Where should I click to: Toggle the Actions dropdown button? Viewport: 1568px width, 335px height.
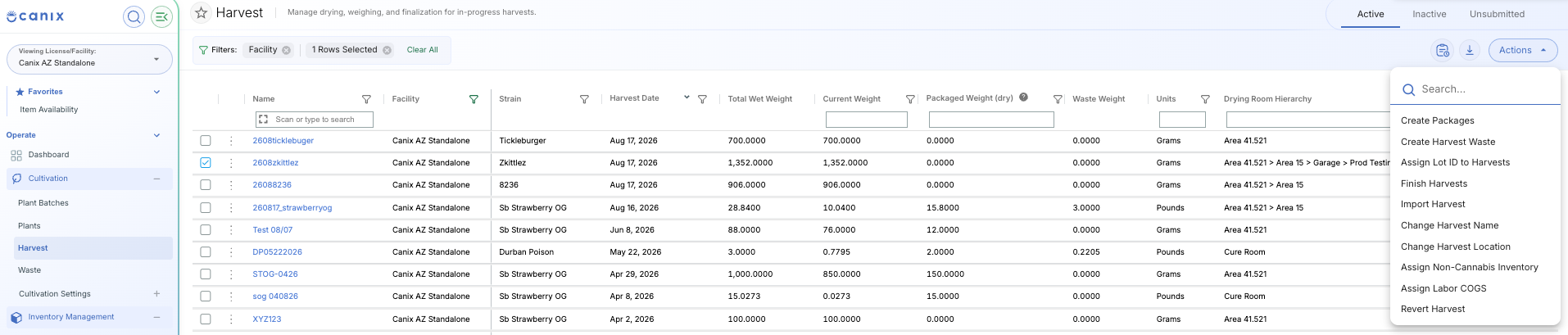(x=1522, y=50)
